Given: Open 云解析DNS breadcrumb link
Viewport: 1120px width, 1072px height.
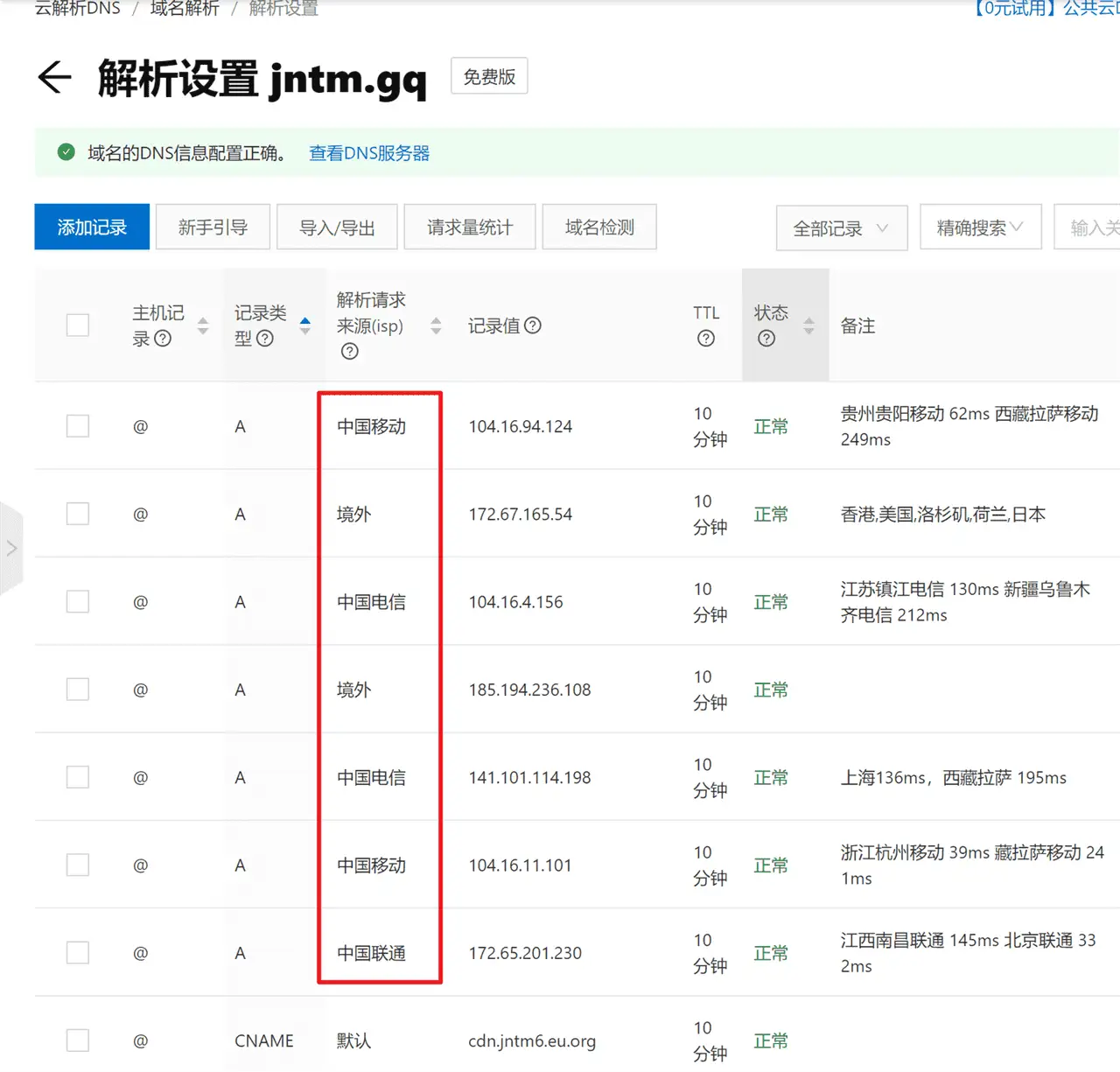Looking at the screenshot, I should click(x=78, y=9).
